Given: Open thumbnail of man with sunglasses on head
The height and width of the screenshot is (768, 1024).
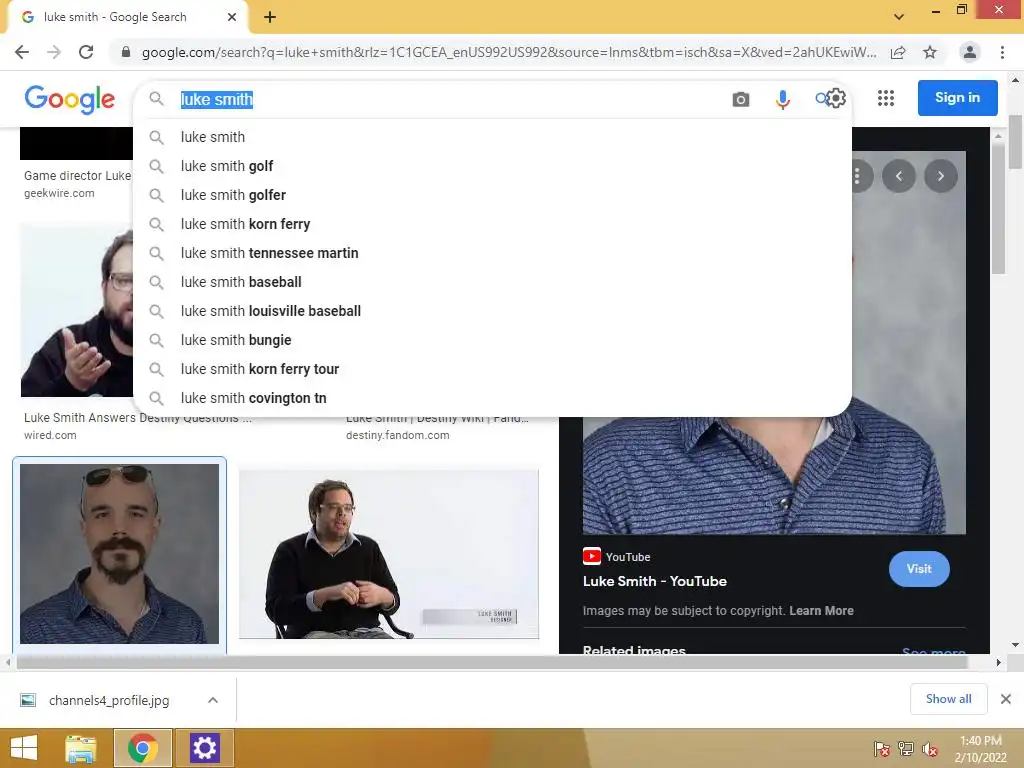Looking at the screenshot, I should [x=120, y=554].
